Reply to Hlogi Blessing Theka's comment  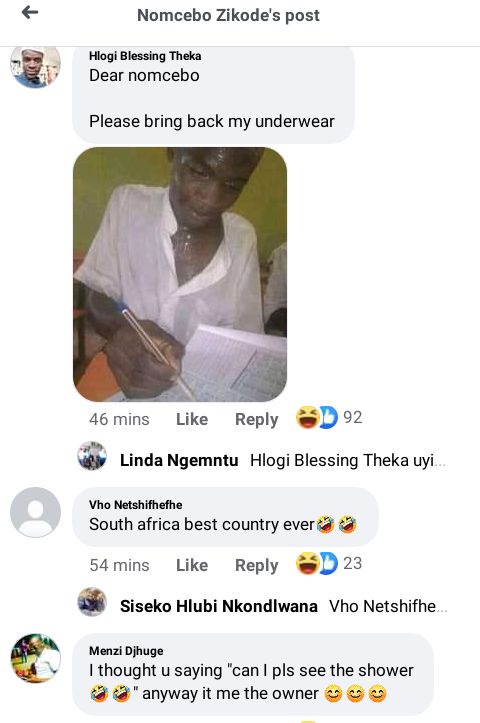tap(256, 420)
